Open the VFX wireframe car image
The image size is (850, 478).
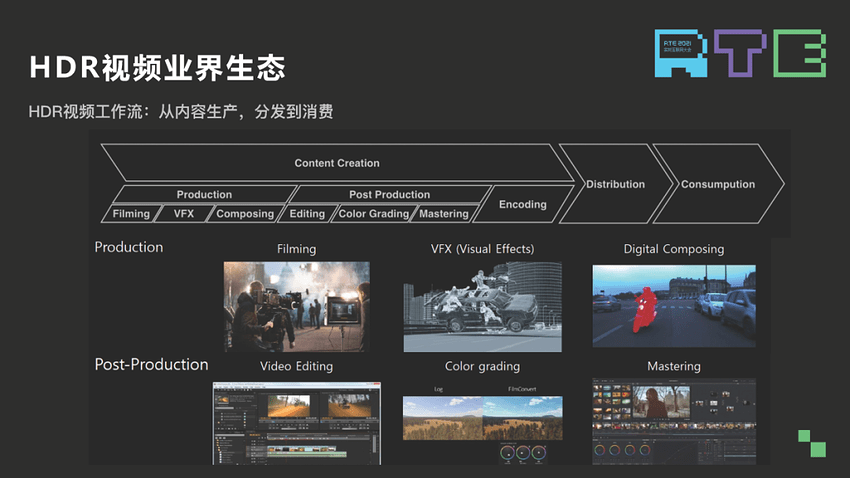[x=482, y=306]
